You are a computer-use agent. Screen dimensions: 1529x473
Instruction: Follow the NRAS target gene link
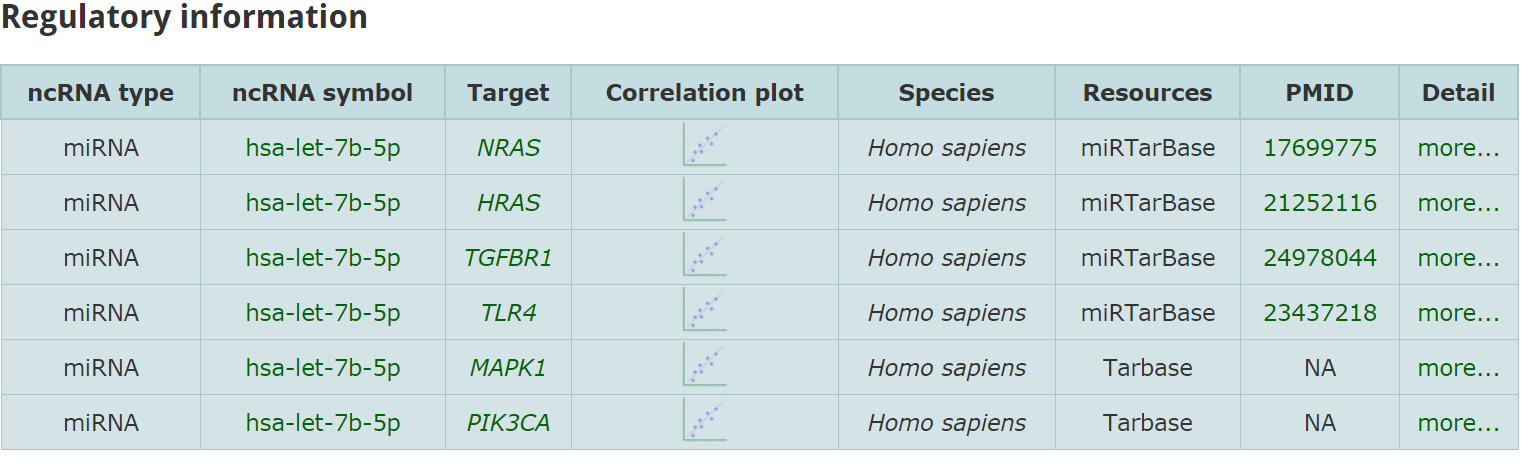tap(508, 148)
